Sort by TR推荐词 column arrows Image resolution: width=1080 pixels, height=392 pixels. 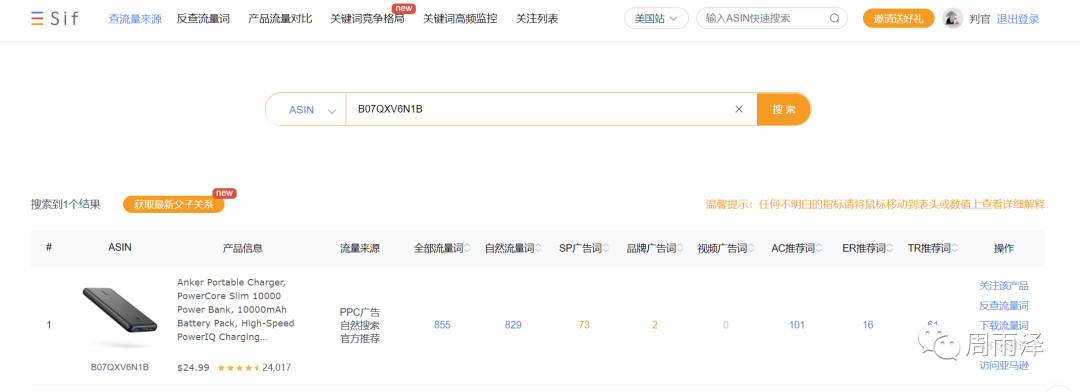point(955,248)
